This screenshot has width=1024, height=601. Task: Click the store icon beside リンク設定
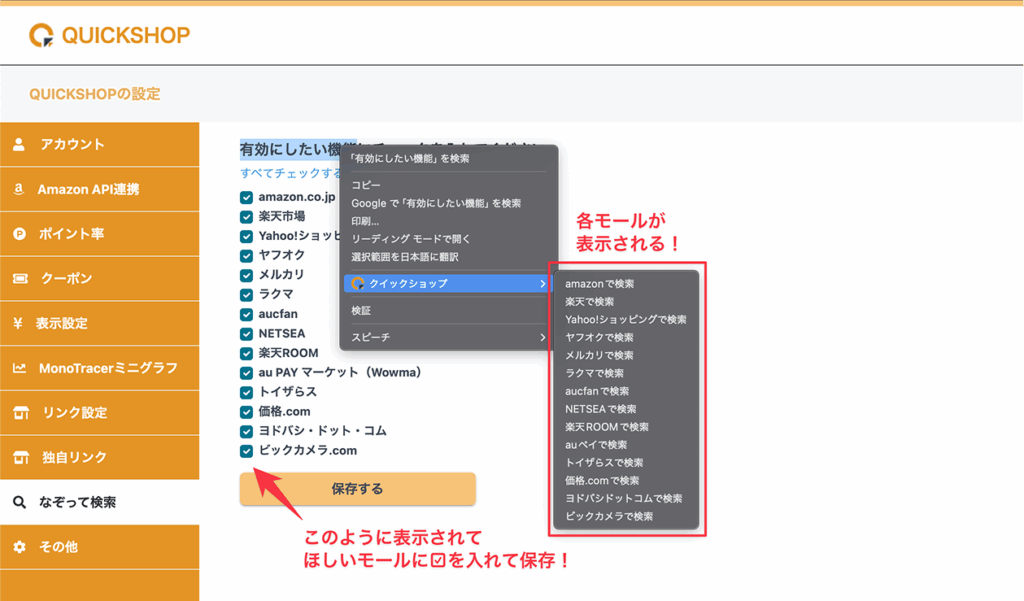(21, 412)
